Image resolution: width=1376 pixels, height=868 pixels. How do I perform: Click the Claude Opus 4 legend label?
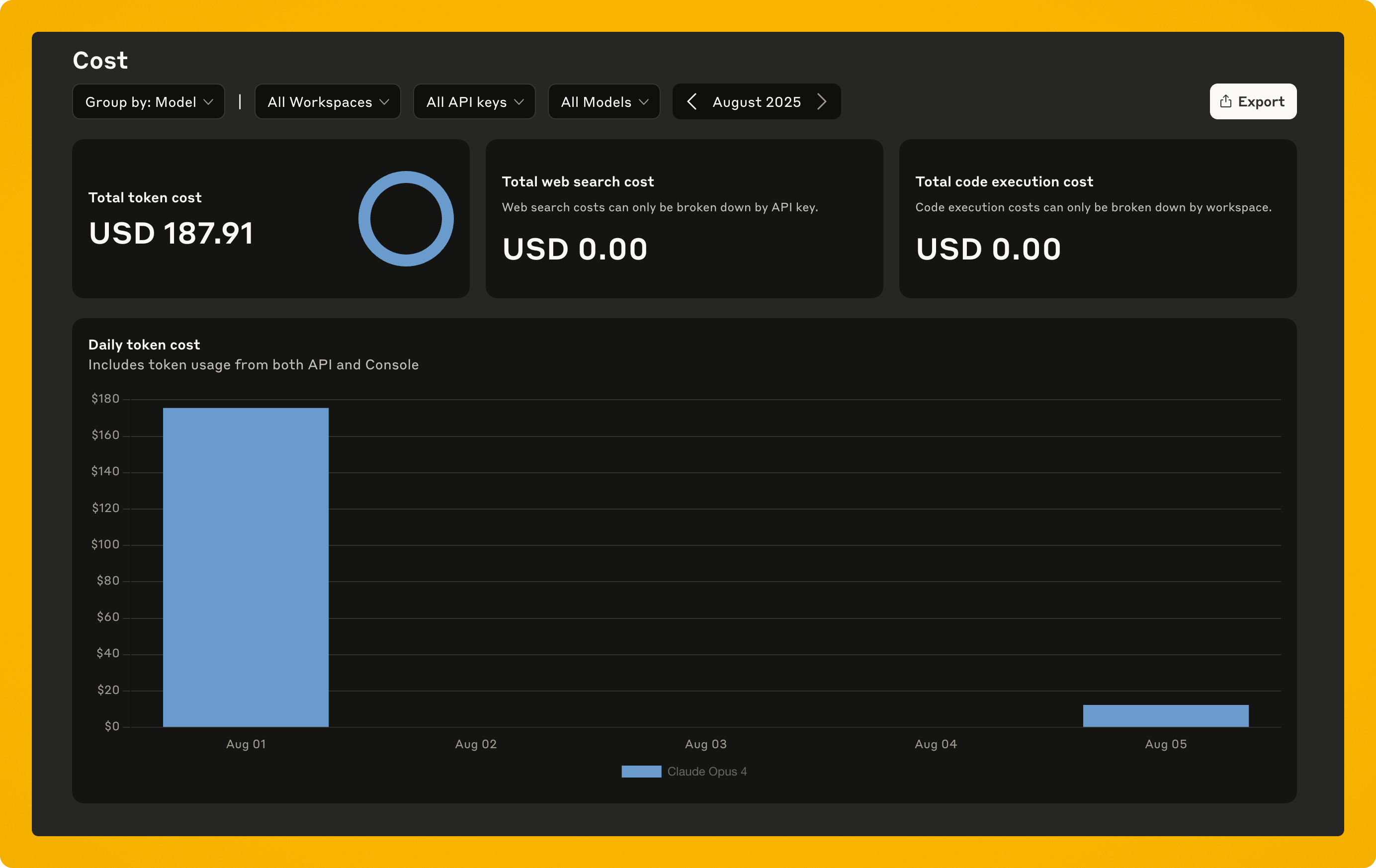[x=707, y=771]
